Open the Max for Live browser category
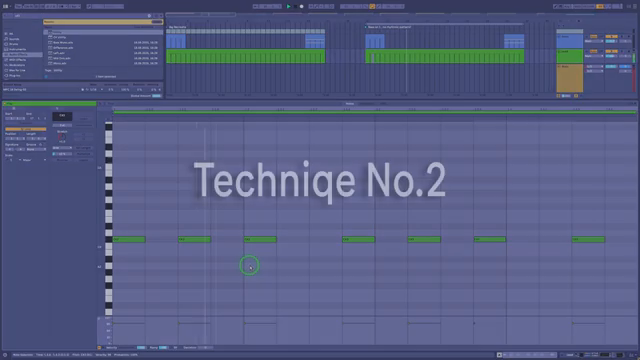 17,70
